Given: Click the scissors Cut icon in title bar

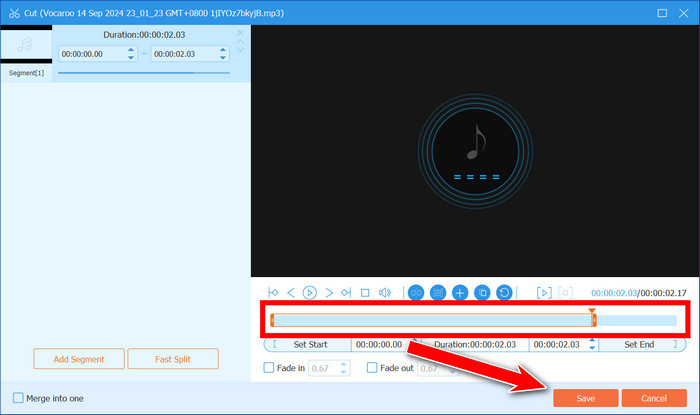Looking at the screenshot, I should coord(14,13).
